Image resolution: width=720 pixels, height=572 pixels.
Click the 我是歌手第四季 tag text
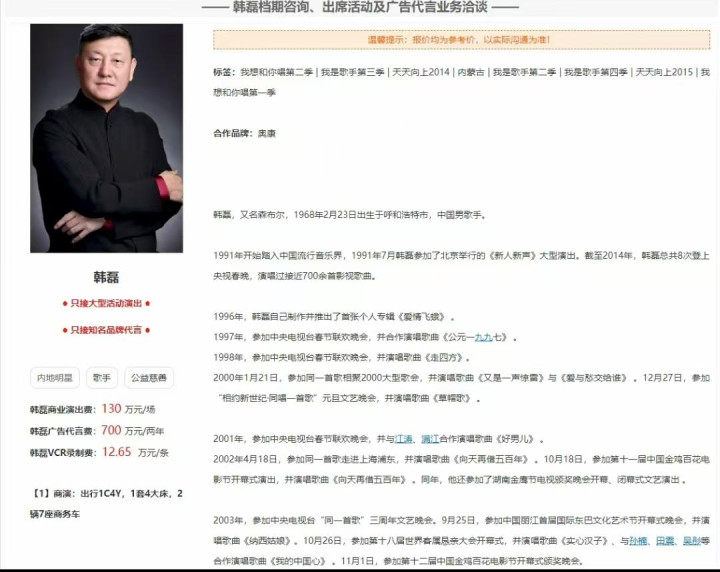pos(596,72)
